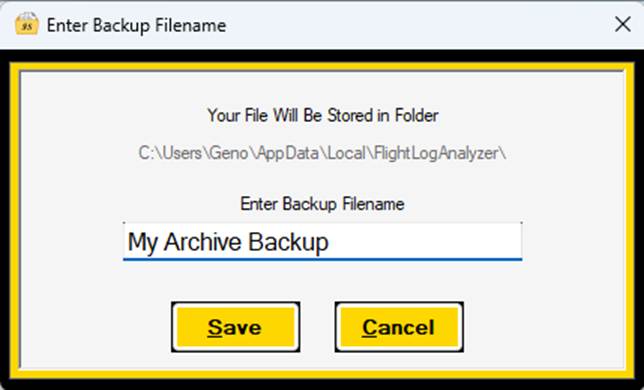Click the yellow border of the dialog
Image resolution: width=644 pixels, height=390 pixels.
[x=322, y=66]
